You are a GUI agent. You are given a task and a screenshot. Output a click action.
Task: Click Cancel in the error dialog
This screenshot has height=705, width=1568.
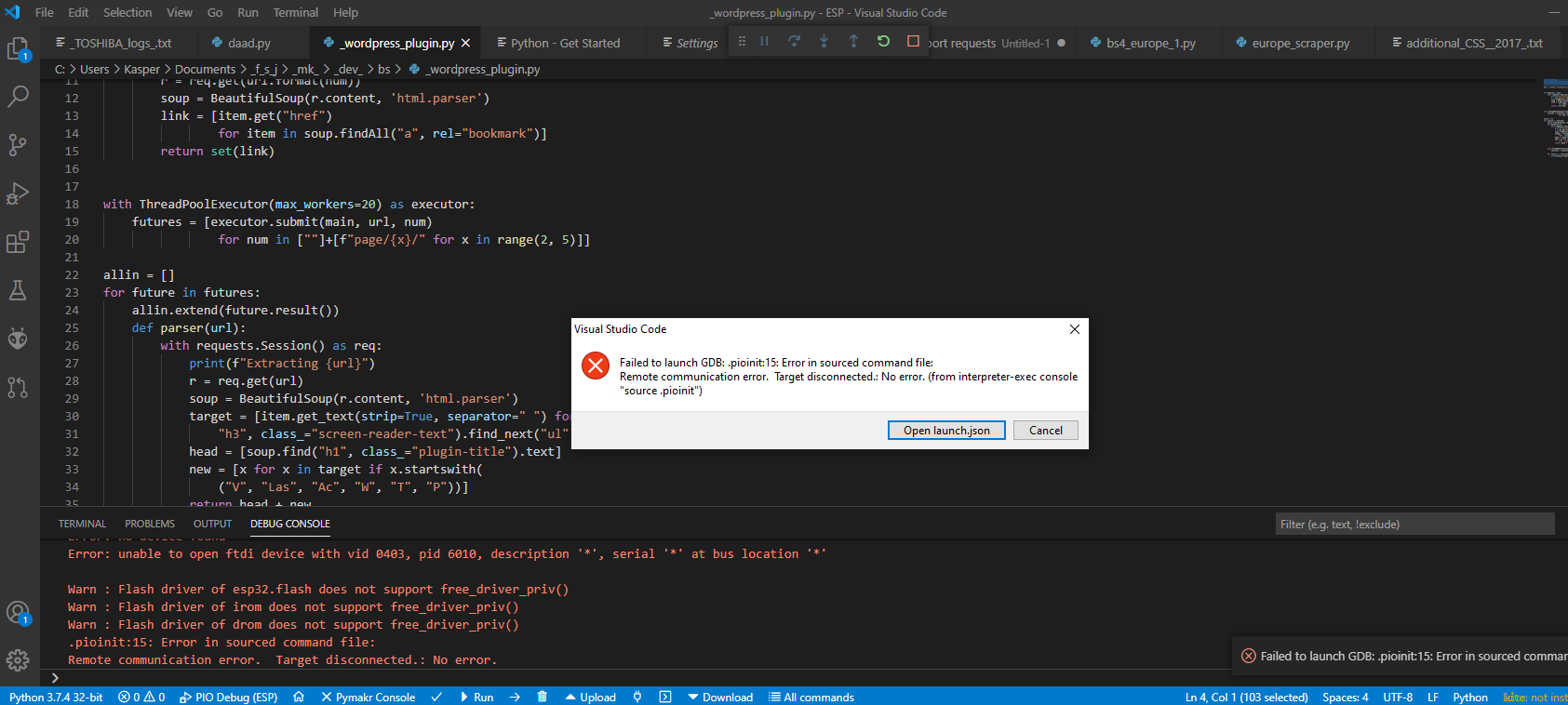pos(1046,430)
